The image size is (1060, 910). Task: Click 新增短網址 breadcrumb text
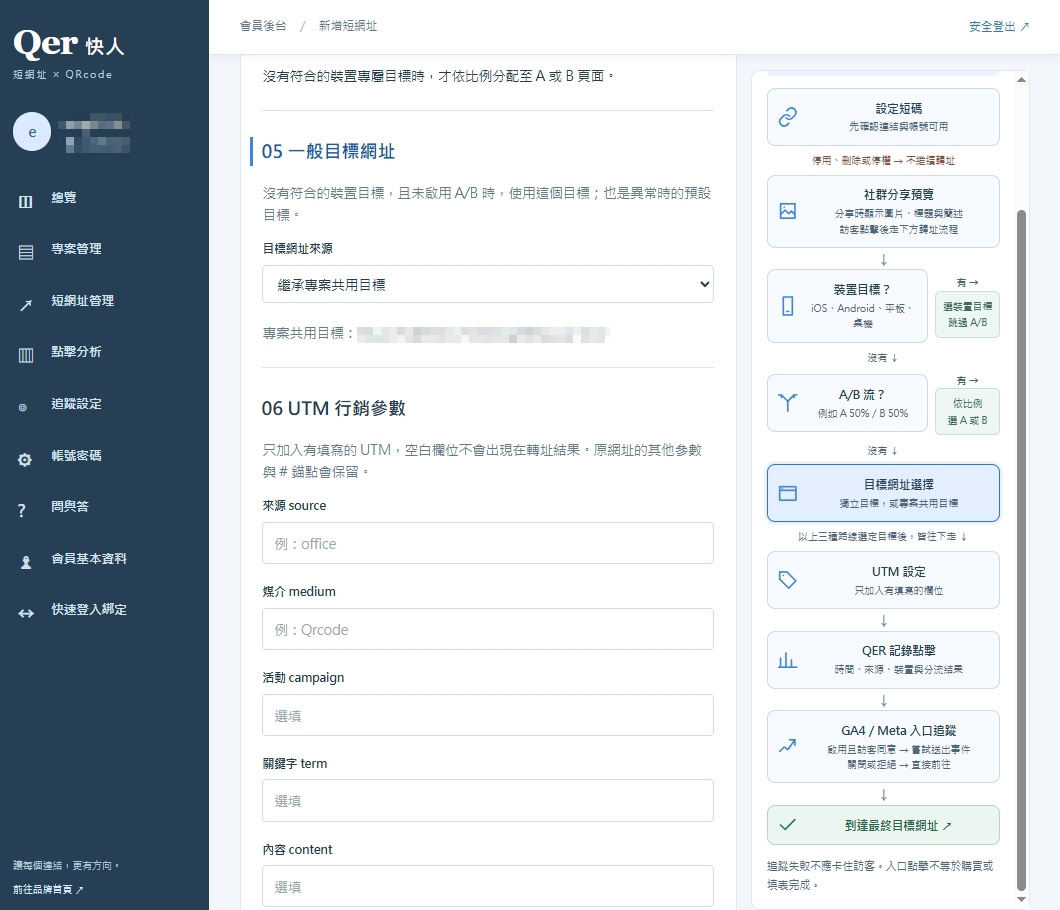pos(347,26)
